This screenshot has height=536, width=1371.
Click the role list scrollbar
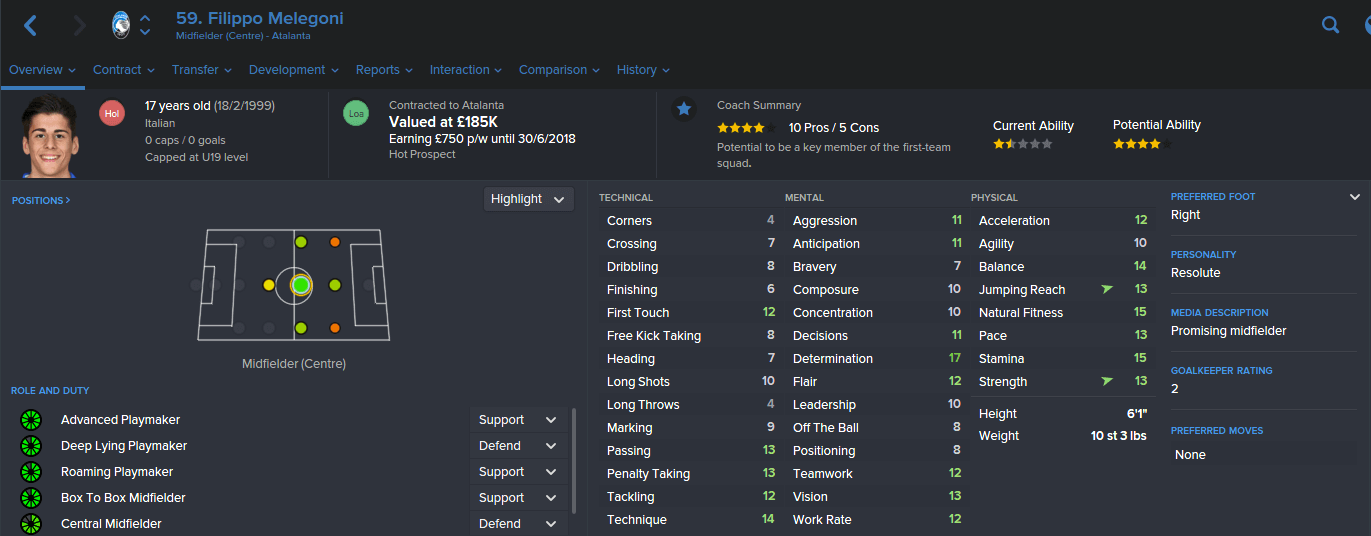pyautogui.click(x=574, y=459)
